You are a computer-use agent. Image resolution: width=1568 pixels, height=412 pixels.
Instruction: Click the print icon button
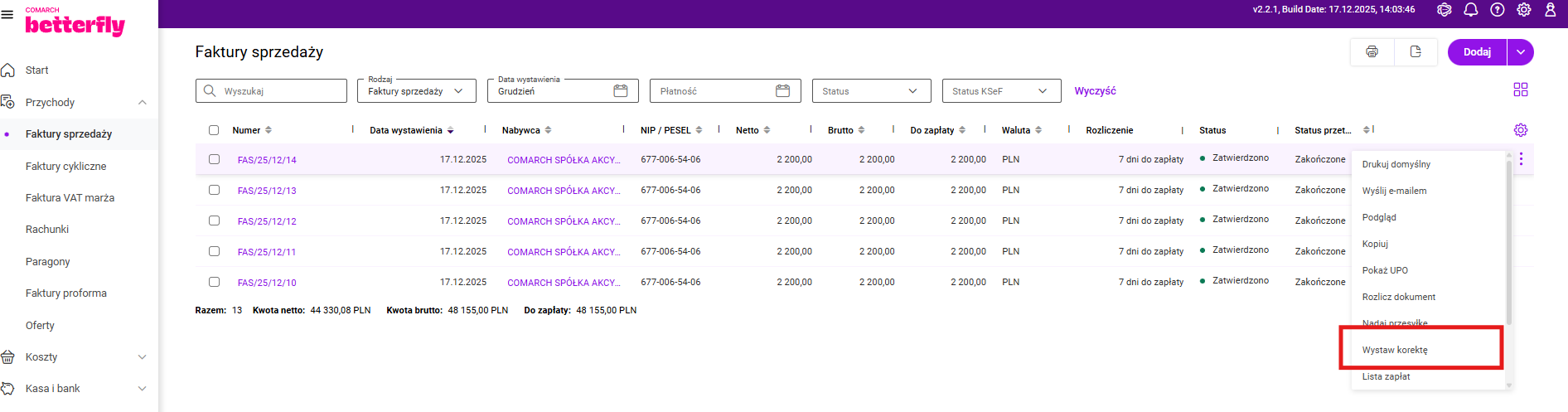tap(1372, 51)
